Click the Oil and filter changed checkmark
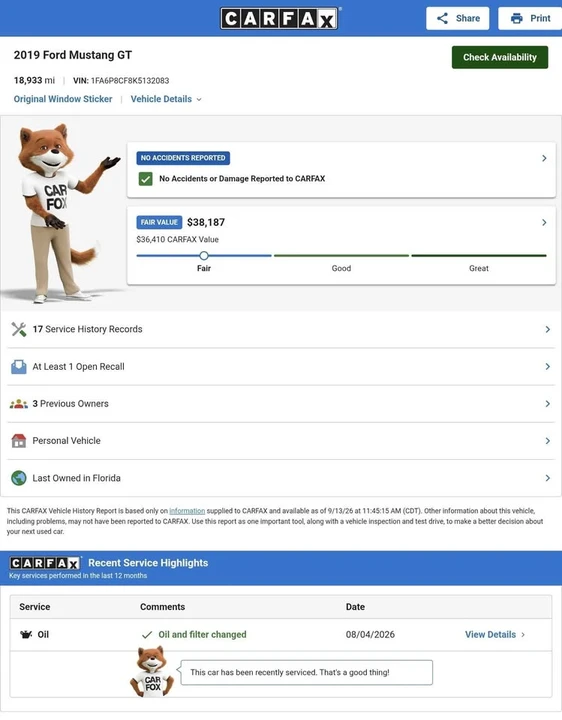The image size is (562, 720). [x=147, y=635]
